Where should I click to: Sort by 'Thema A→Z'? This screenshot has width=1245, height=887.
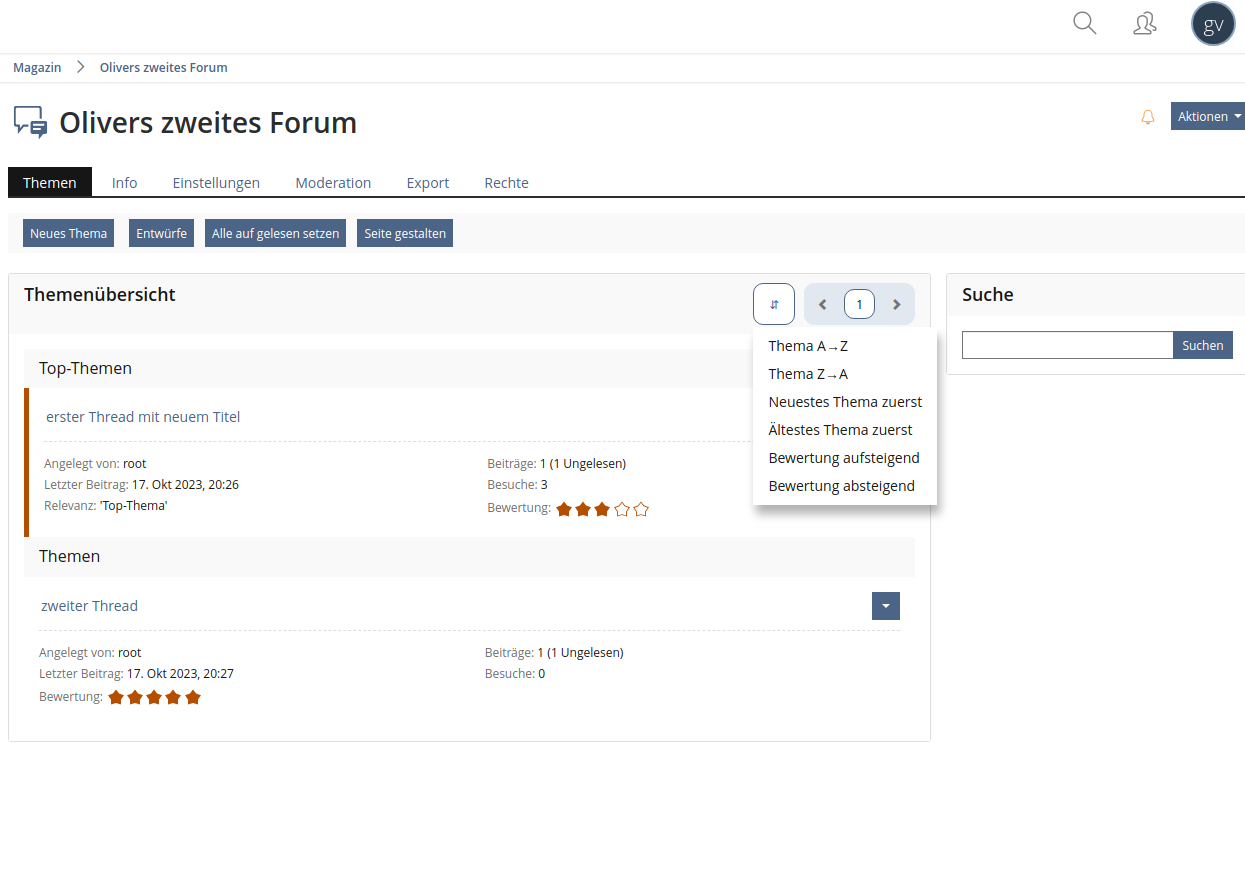[x=808, y=346]
